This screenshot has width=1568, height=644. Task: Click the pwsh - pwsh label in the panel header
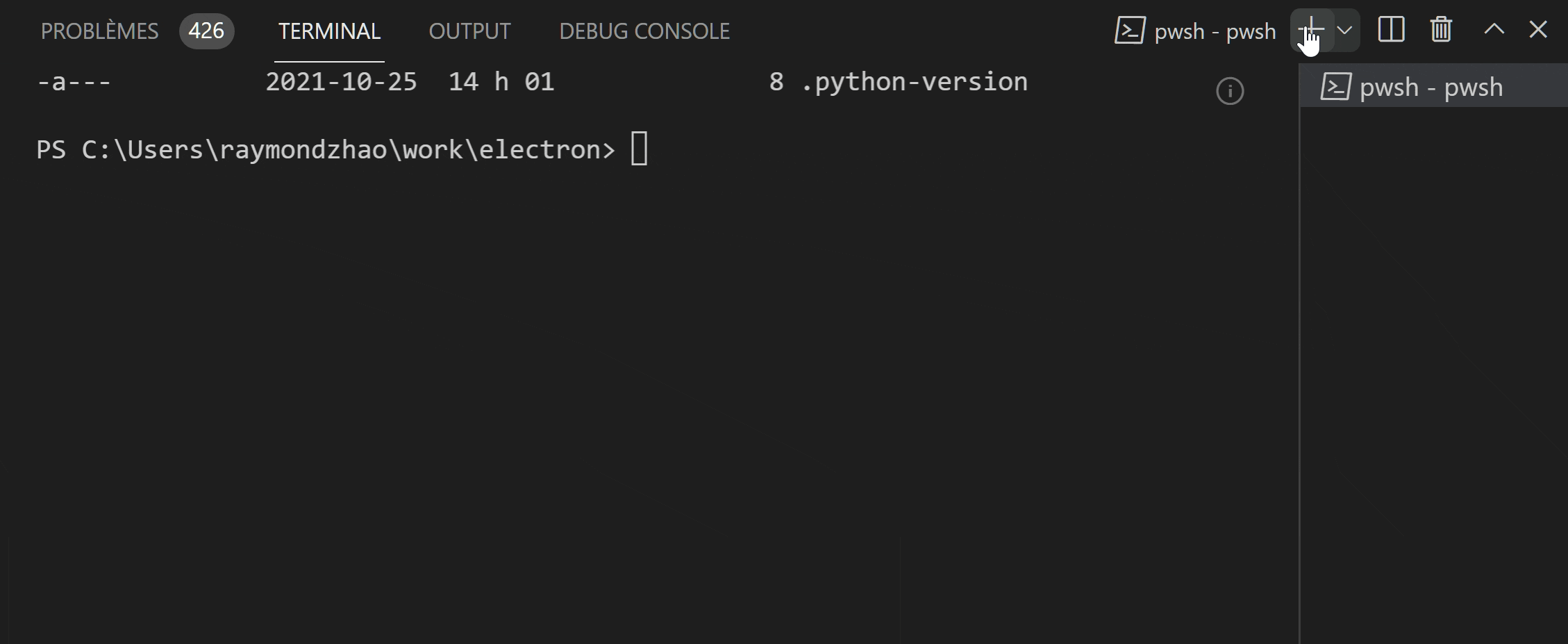pos(1215,31)
